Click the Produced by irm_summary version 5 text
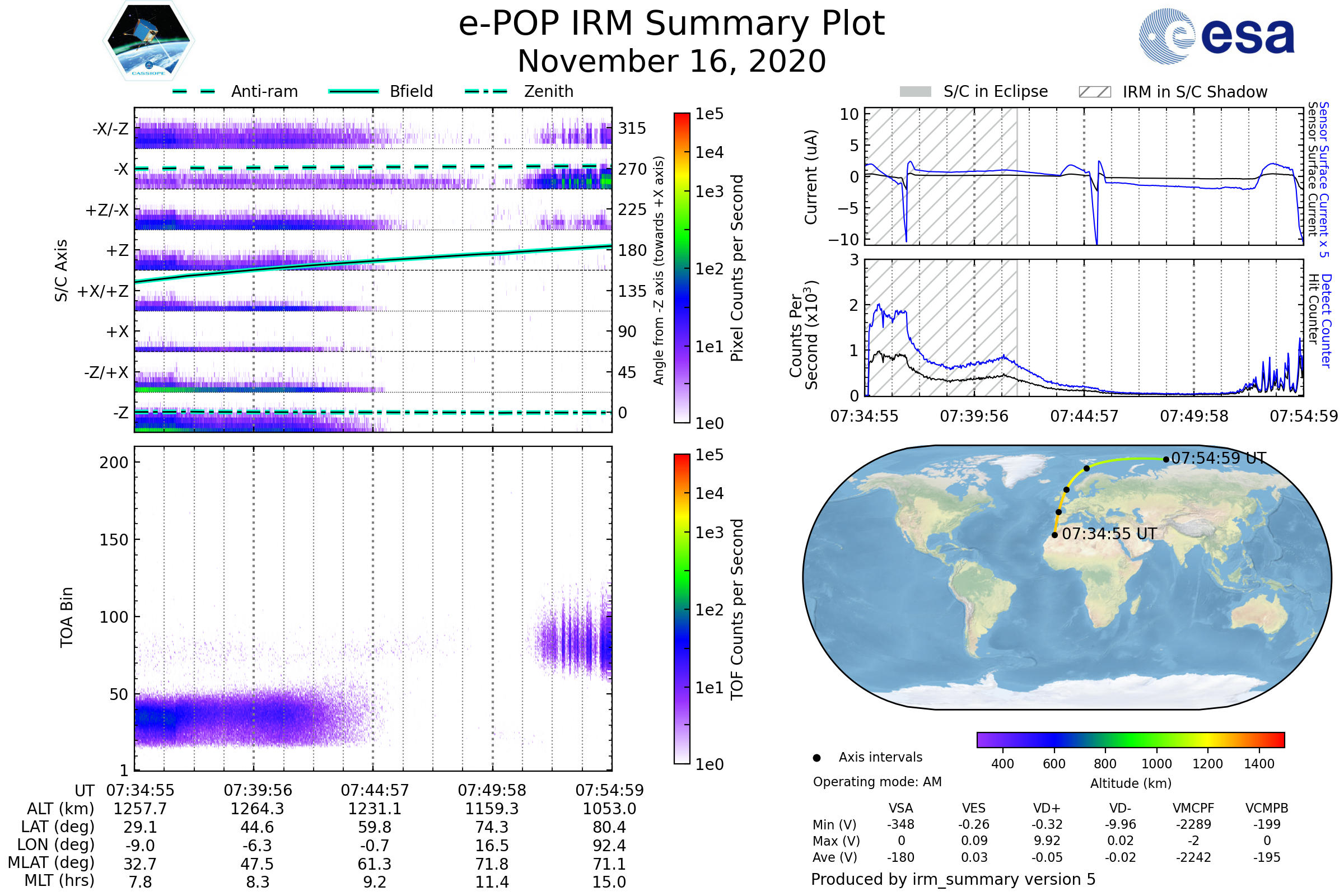This screenshot has width=1344, height=896. tap(953, 879)
